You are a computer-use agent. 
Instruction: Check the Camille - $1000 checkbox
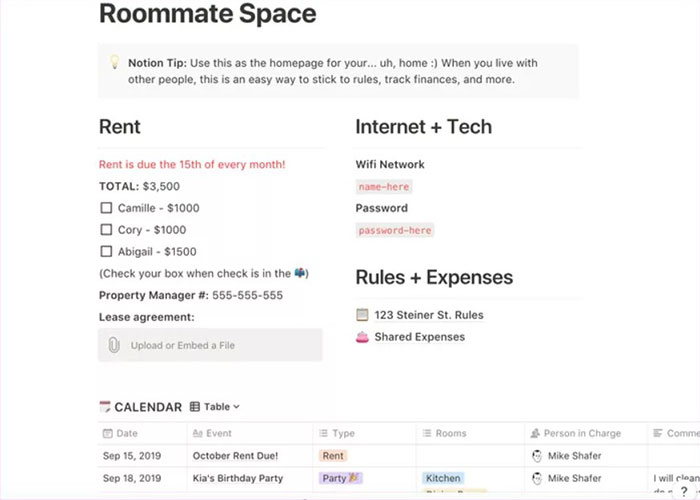click(x=106, y=208)
